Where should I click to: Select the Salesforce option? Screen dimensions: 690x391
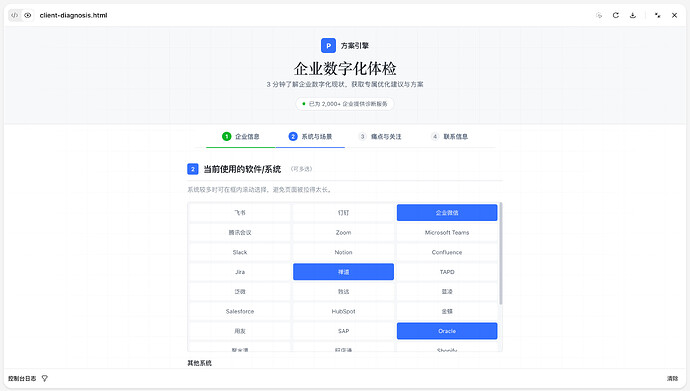coord(240,311)
